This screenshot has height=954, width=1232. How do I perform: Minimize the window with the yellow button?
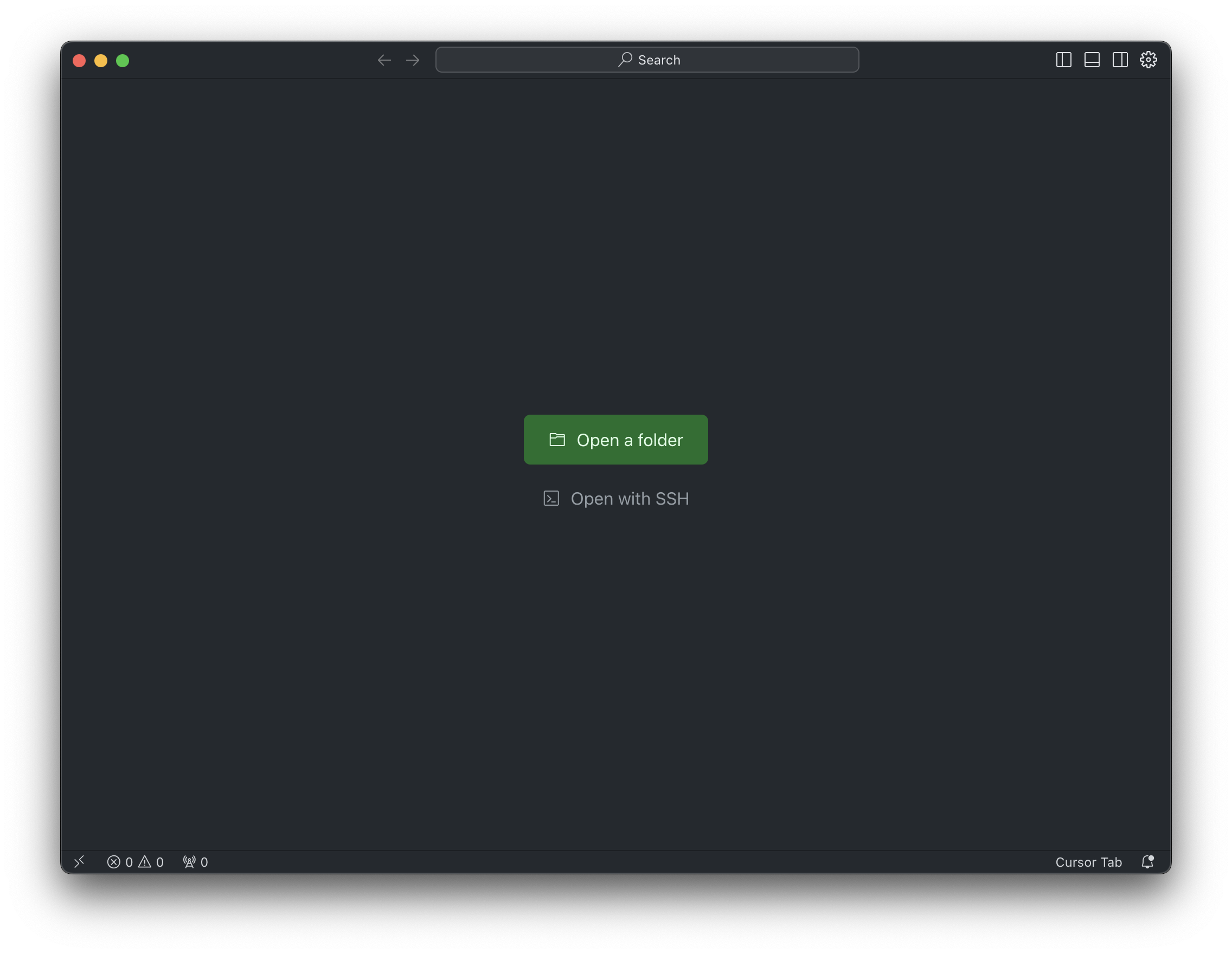(x=101, y=60)
